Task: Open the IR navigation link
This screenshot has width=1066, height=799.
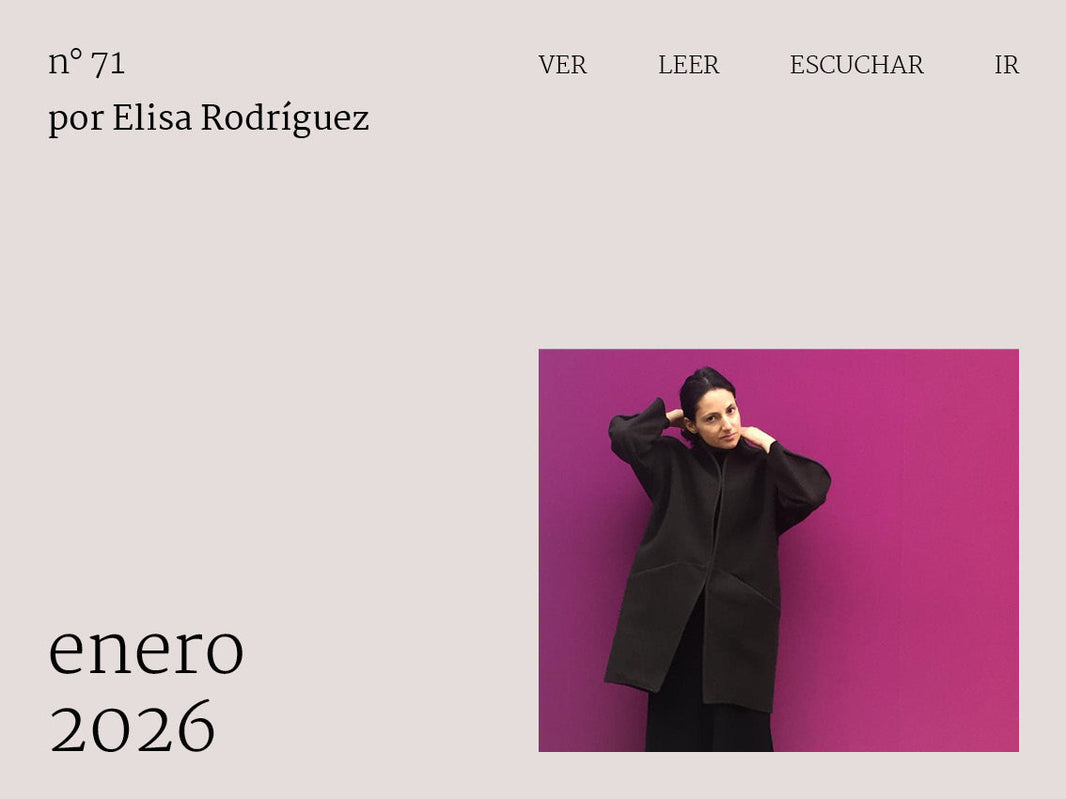Action: pyautogui.click(x=1006, y=65)
